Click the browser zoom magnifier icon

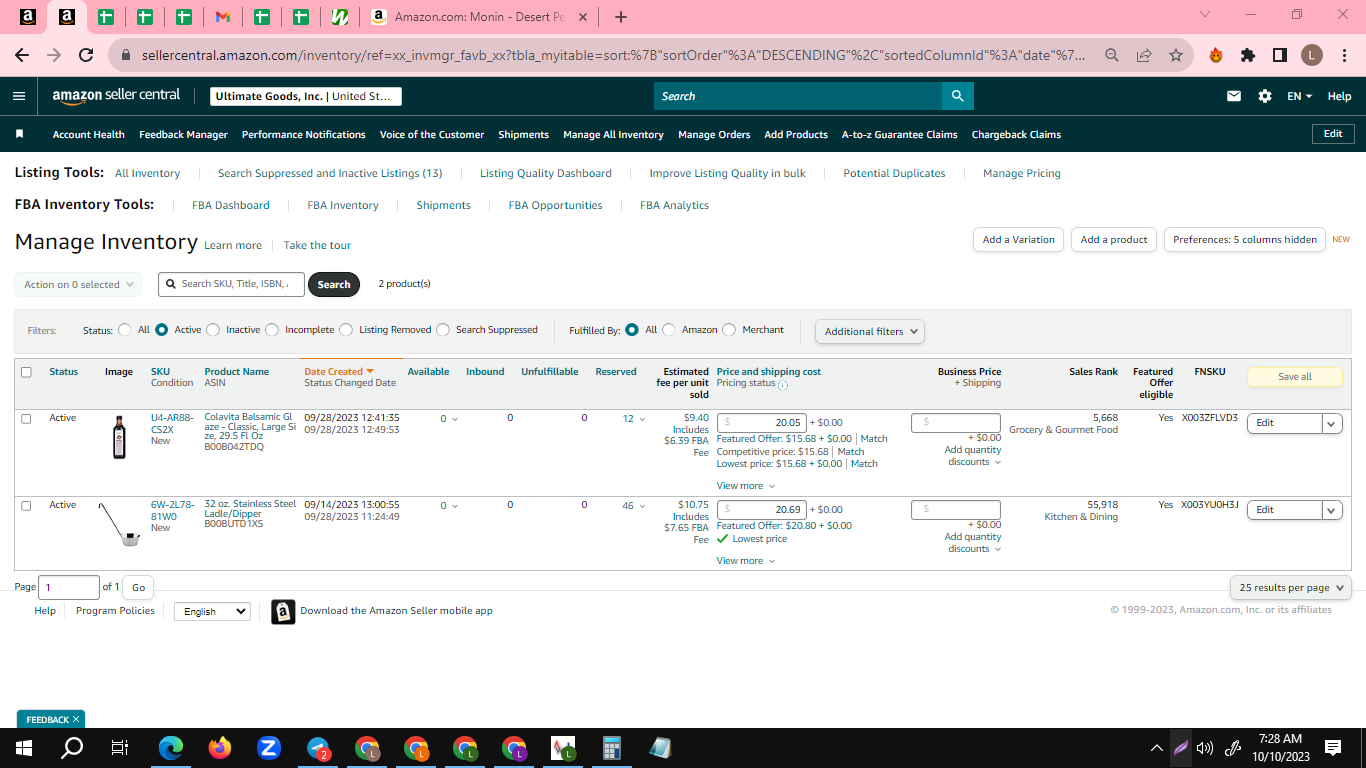(x=1111, y=55)
